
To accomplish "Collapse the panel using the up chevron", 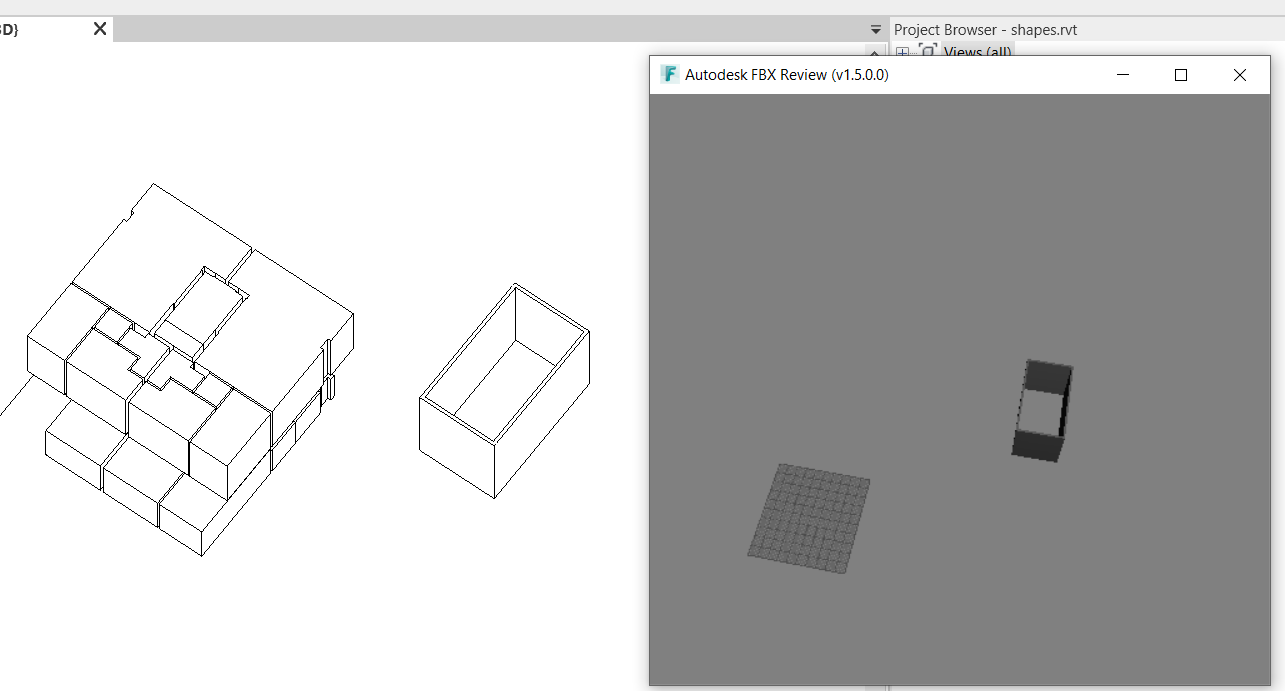I will pyautogui.click(x=872, y=52).
